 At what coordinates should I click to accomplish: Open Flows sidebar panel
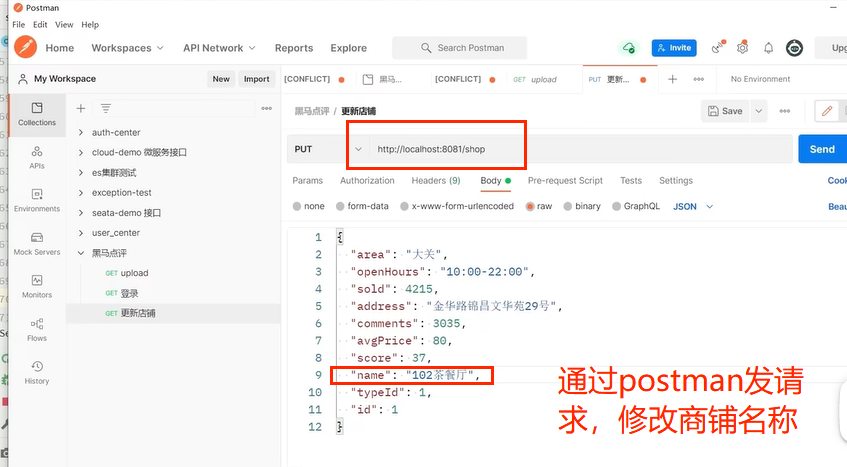coord(37,330)
